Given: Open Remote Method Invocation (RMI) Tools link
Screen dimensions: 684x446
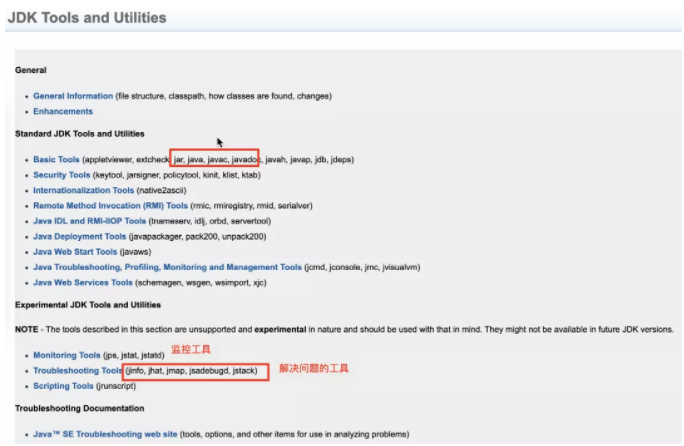Looking at the screenshot, I should [110, 206].
